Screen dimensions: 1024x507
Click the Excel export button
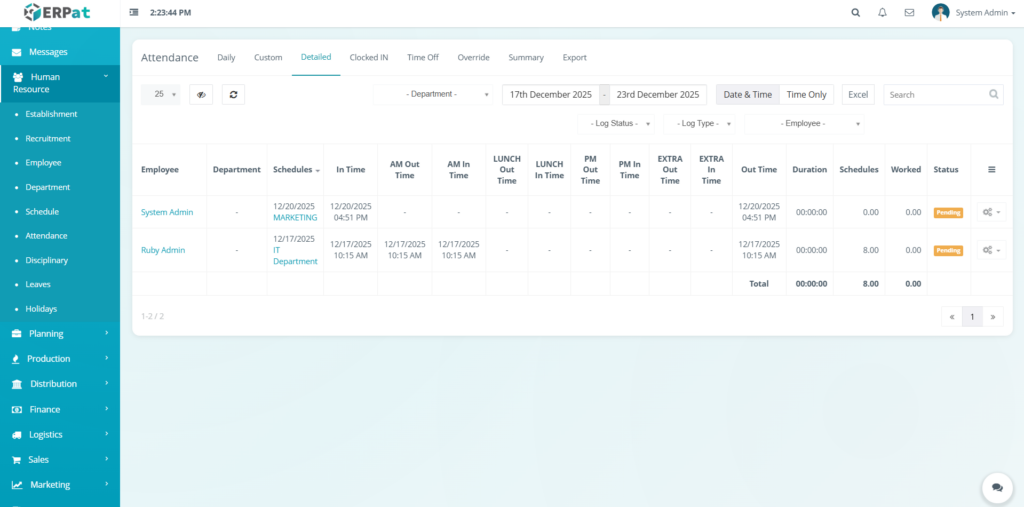858,94
